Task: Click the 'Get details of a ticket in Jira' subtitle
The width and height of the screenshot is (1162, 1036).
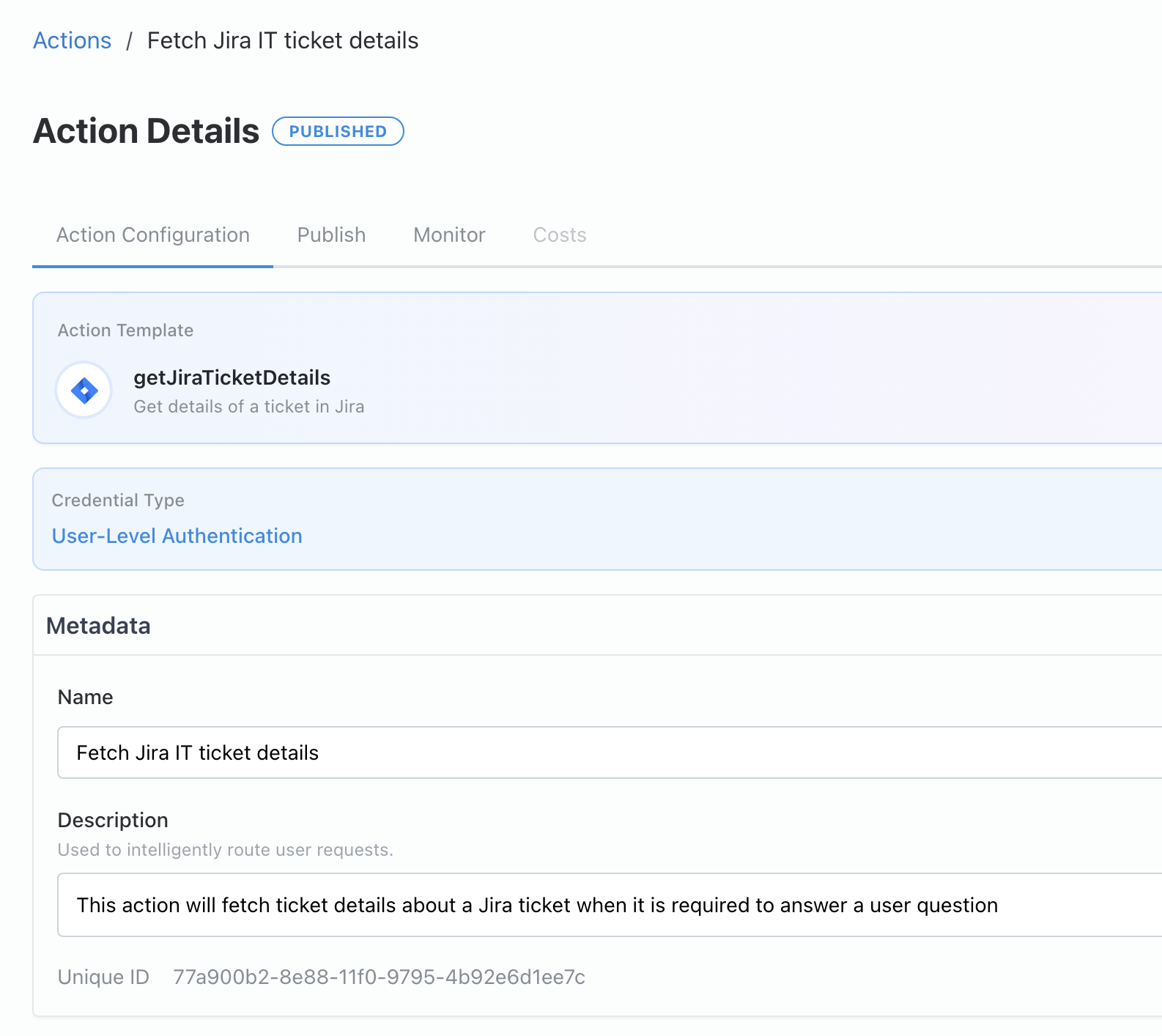Action: coord(248,407)
